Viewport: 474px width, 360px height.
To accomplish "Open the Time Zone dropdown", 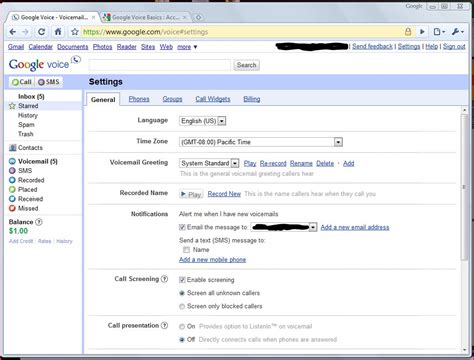I will point(261,142).
